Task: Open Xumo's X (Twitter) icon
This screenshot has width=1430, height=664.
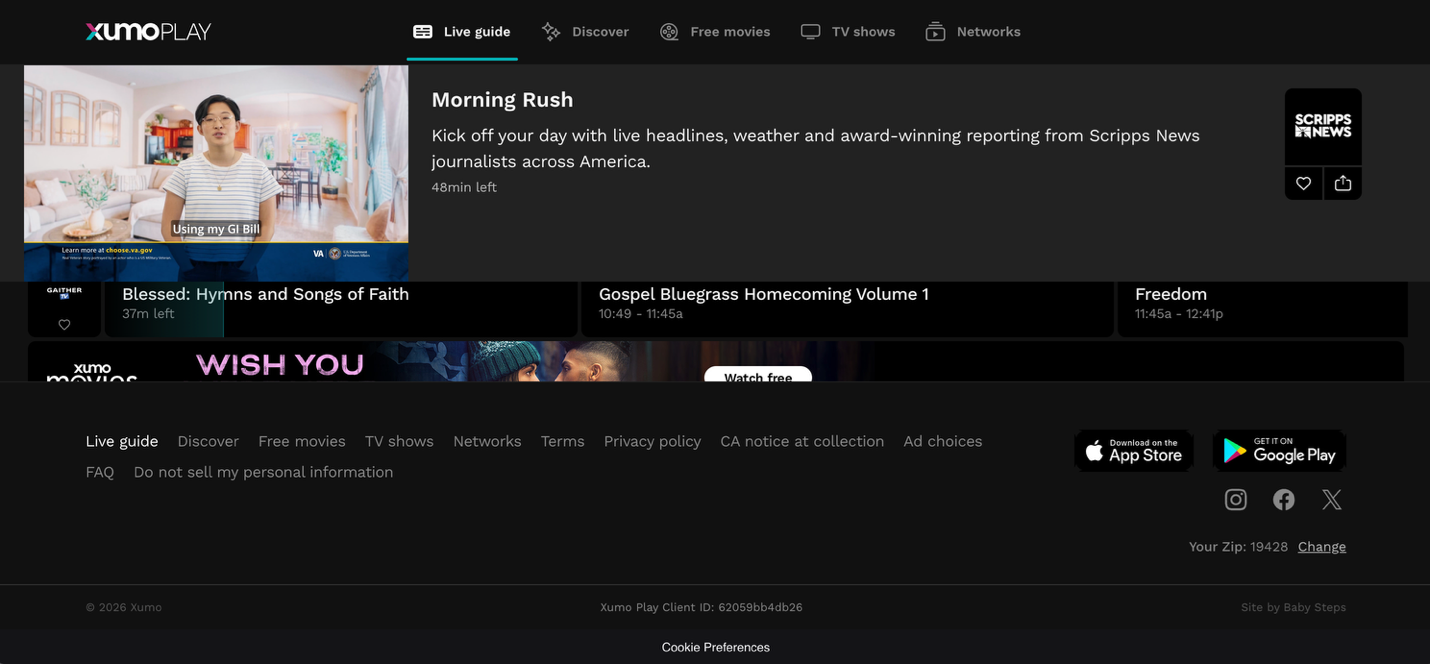Action: click(x=1332, y=500)
